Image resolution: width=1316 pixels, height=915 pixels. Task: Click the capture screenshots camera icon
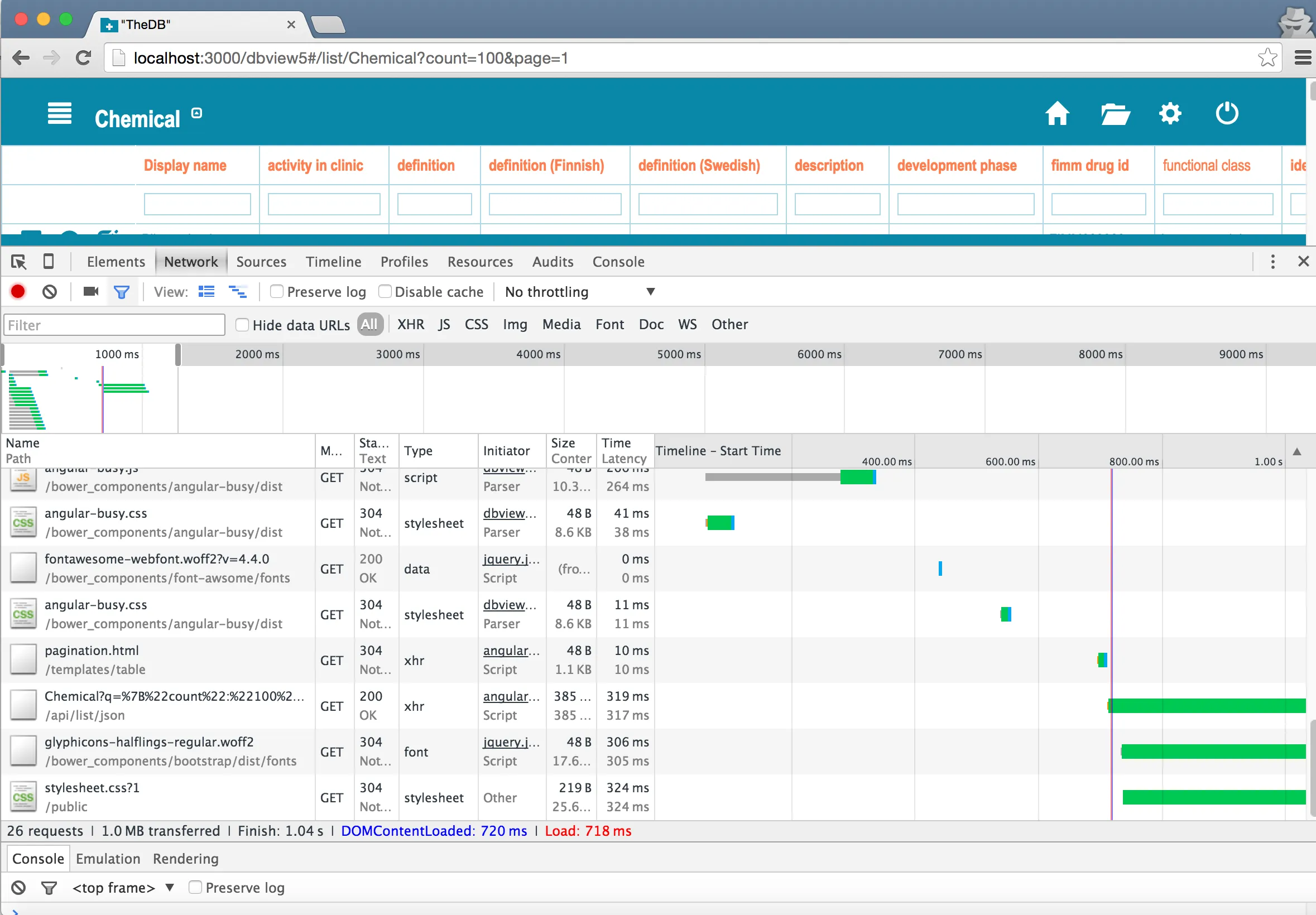coord(90,292)
